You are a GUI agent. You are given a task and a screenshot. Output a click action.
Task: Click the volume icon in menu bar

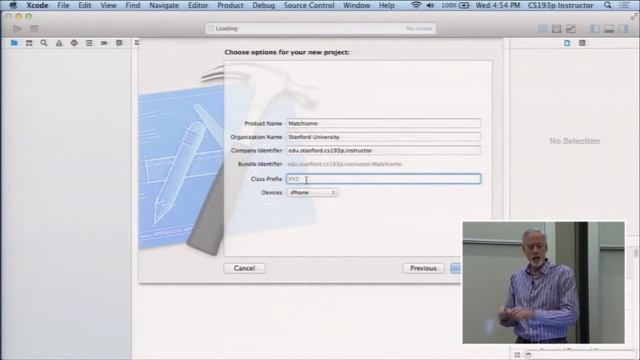tap(430, 5)
